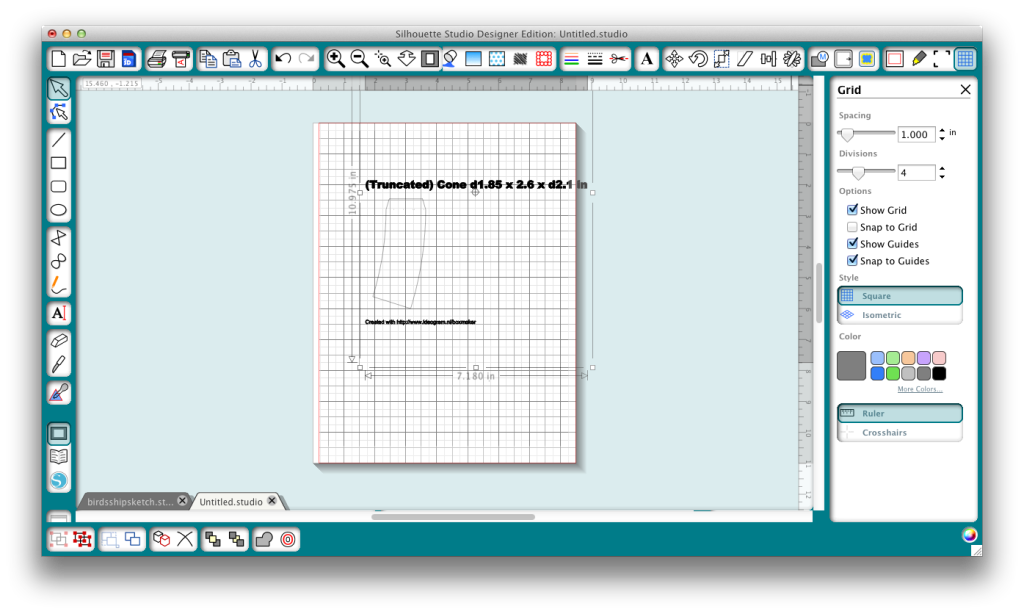This screenshot has height=614, width=1024.
Task: Select the Ellipse tool in the sidebar
Action: point(58,210)
